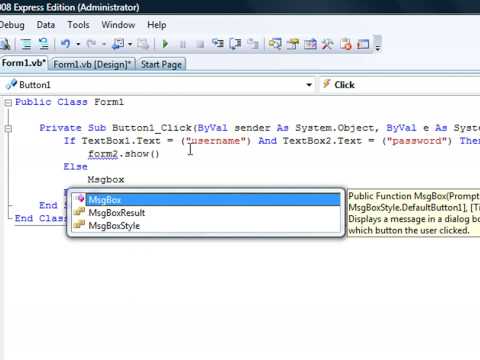Image resolution: width=480 pixels, height=360 pixels.
Task: Click the Break All pause icon
Action: (183, 44)
